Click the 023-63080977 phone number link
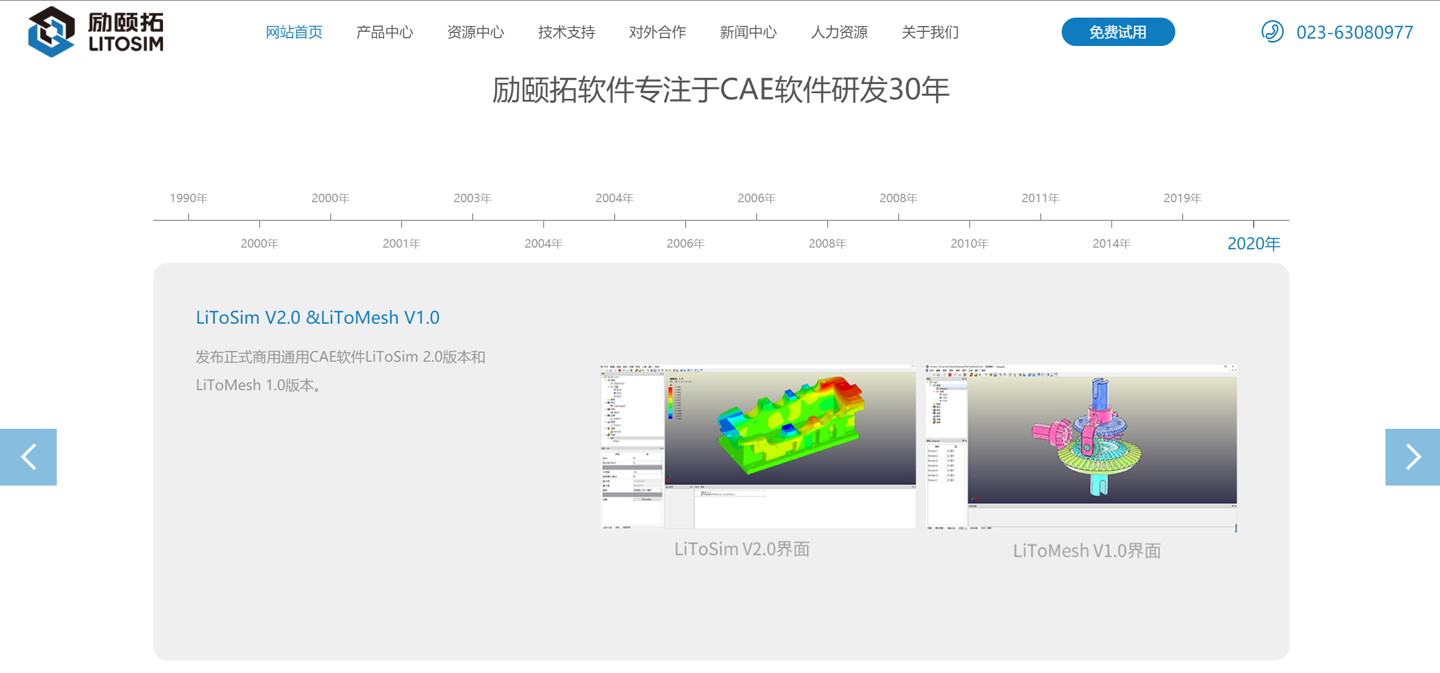The width and height of the screenshot is (1440, 673). pyautogui.click(x=1353, y=31)
